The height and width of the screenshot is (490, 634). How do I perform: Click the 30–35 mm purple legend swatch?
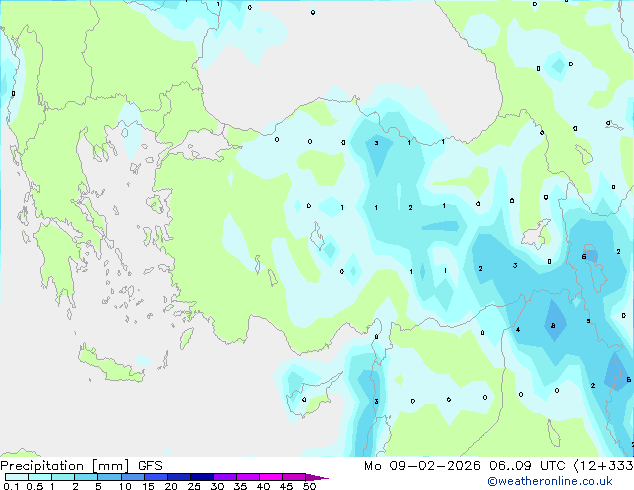(x=225, y=477)
